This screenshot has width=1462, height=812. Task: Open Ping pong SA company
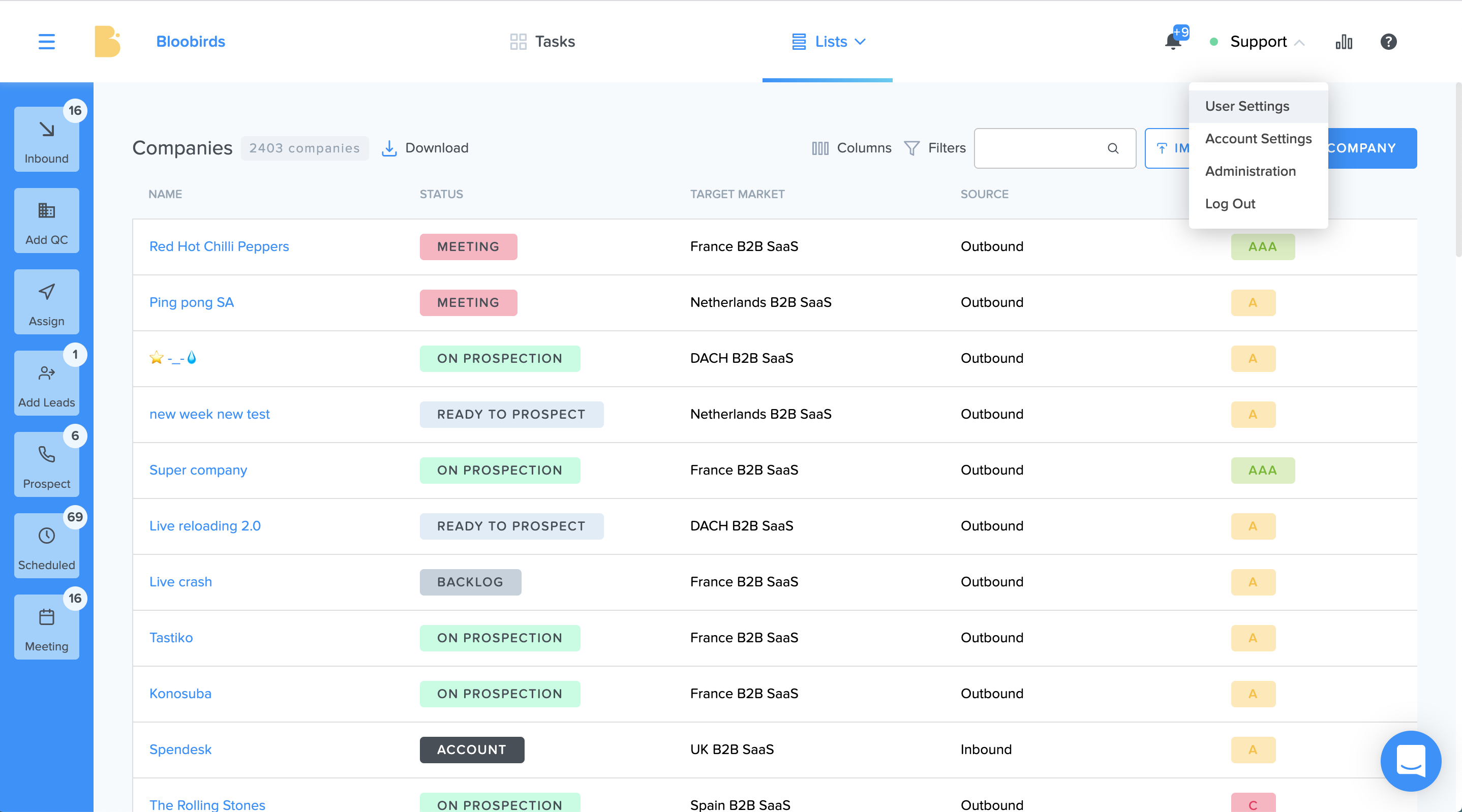pos(191,302)
